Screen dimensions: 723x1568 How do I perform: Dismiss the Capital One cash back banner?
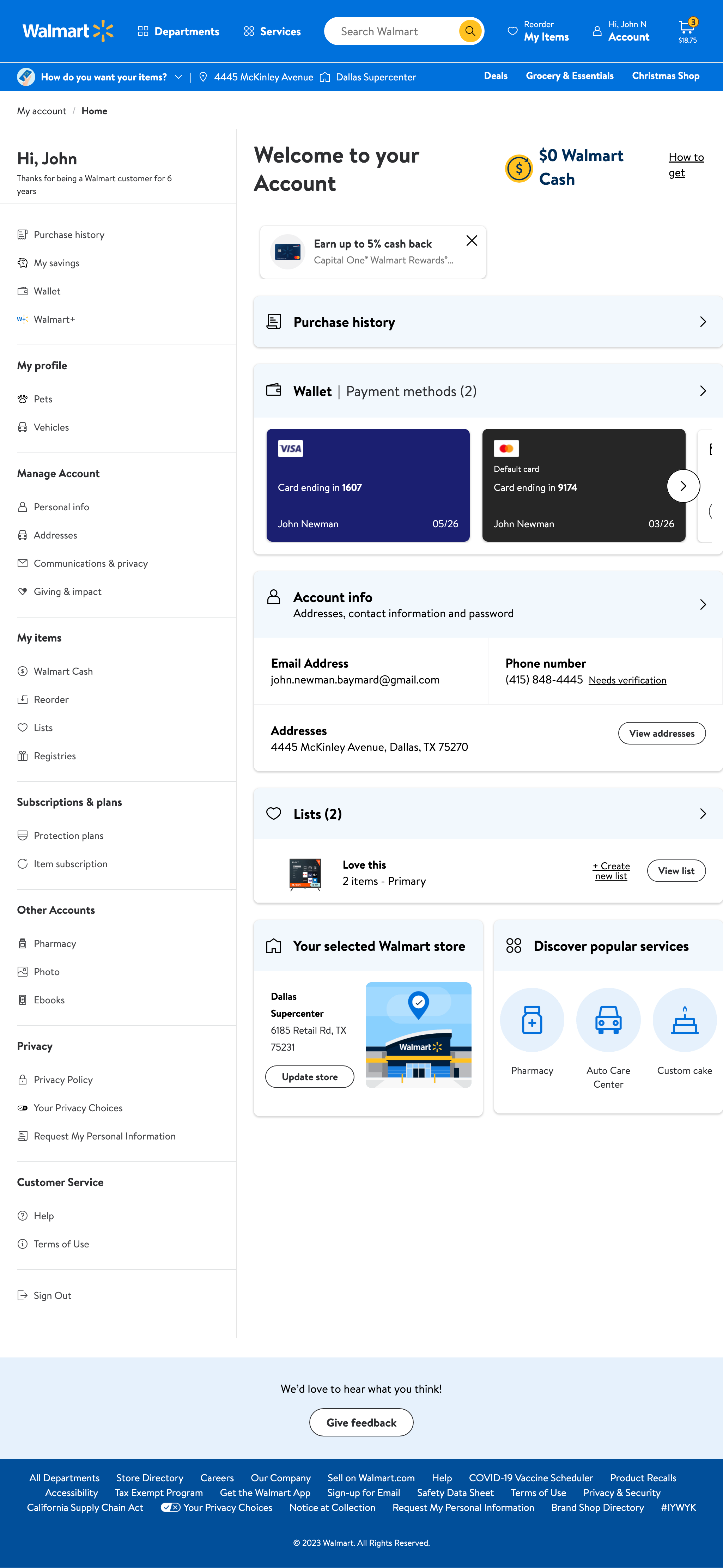coord(472,241)
